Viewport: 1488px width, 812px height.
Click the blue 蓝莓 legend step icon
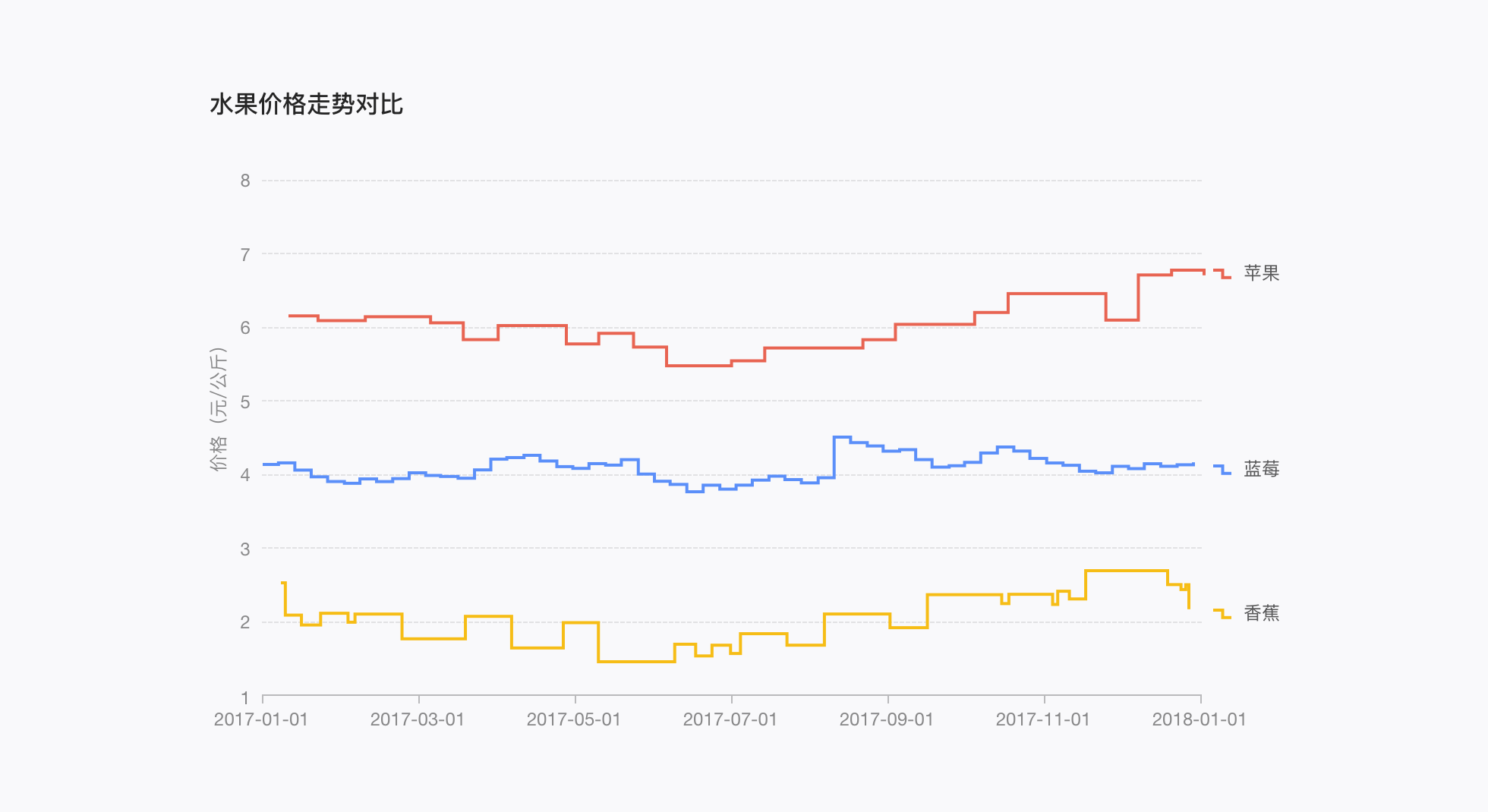coord(1222,470)
